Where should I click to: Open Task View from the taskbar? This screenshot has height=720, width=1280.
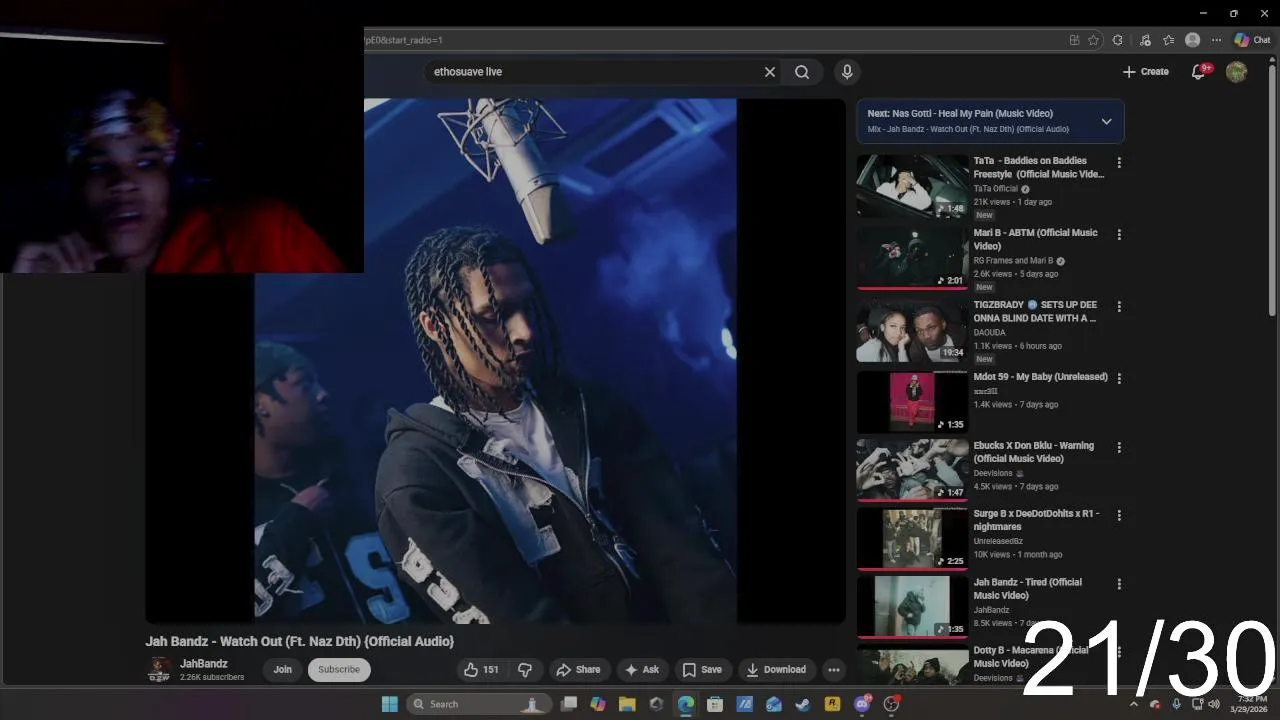pyautogui.click(x=569, y=704)
